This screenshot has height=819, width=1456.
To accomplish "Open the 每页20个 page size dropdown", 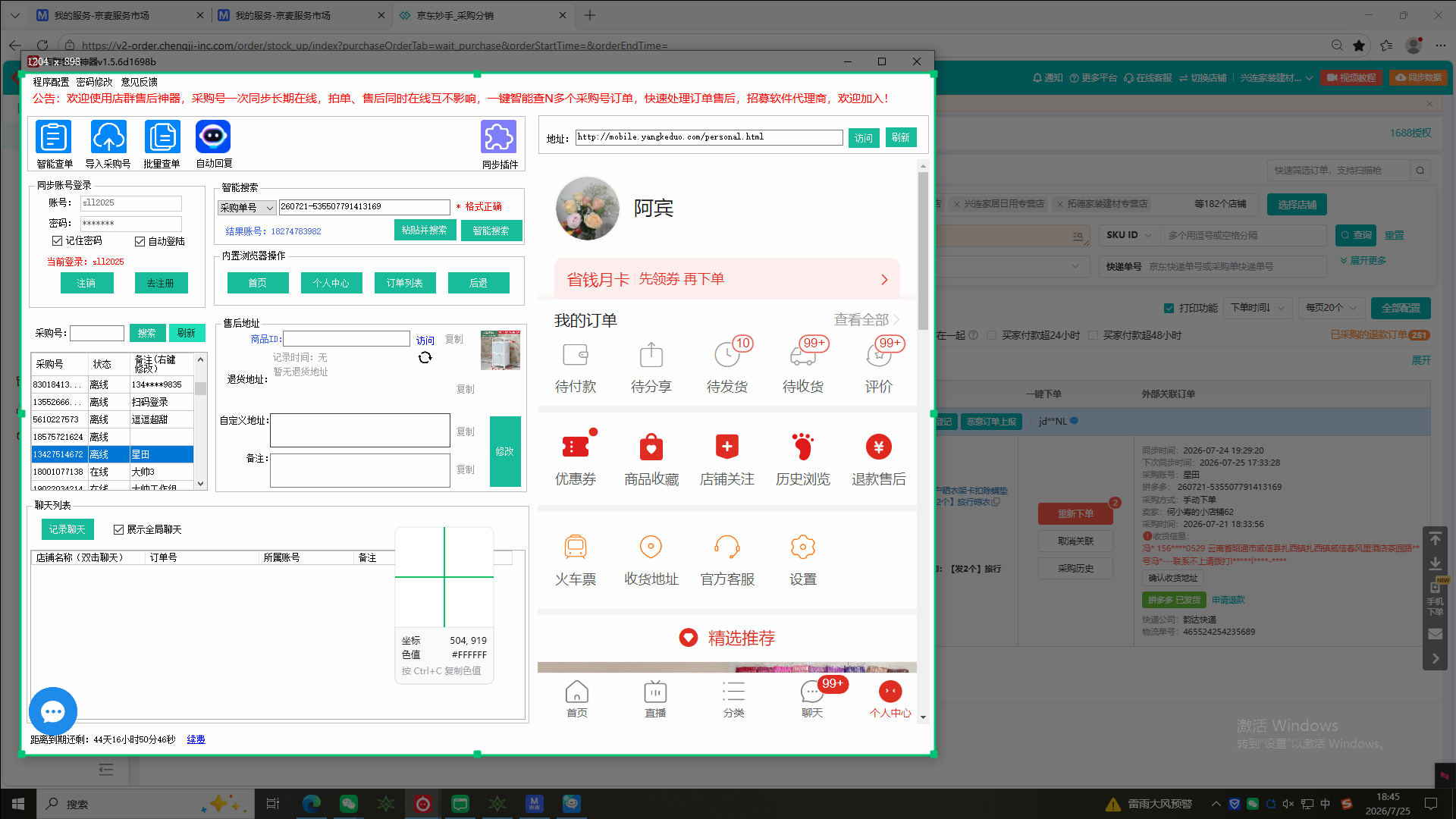I will click(x=1332, y=308).
